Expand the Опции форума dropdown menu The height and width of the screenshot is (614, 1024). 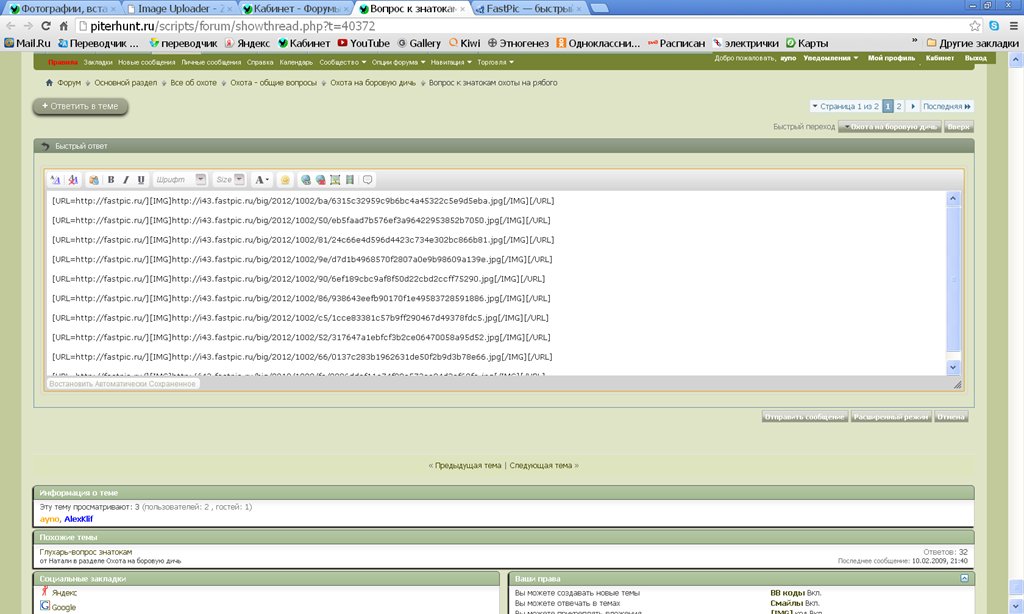pyautogui.click(x=398, y=62)
